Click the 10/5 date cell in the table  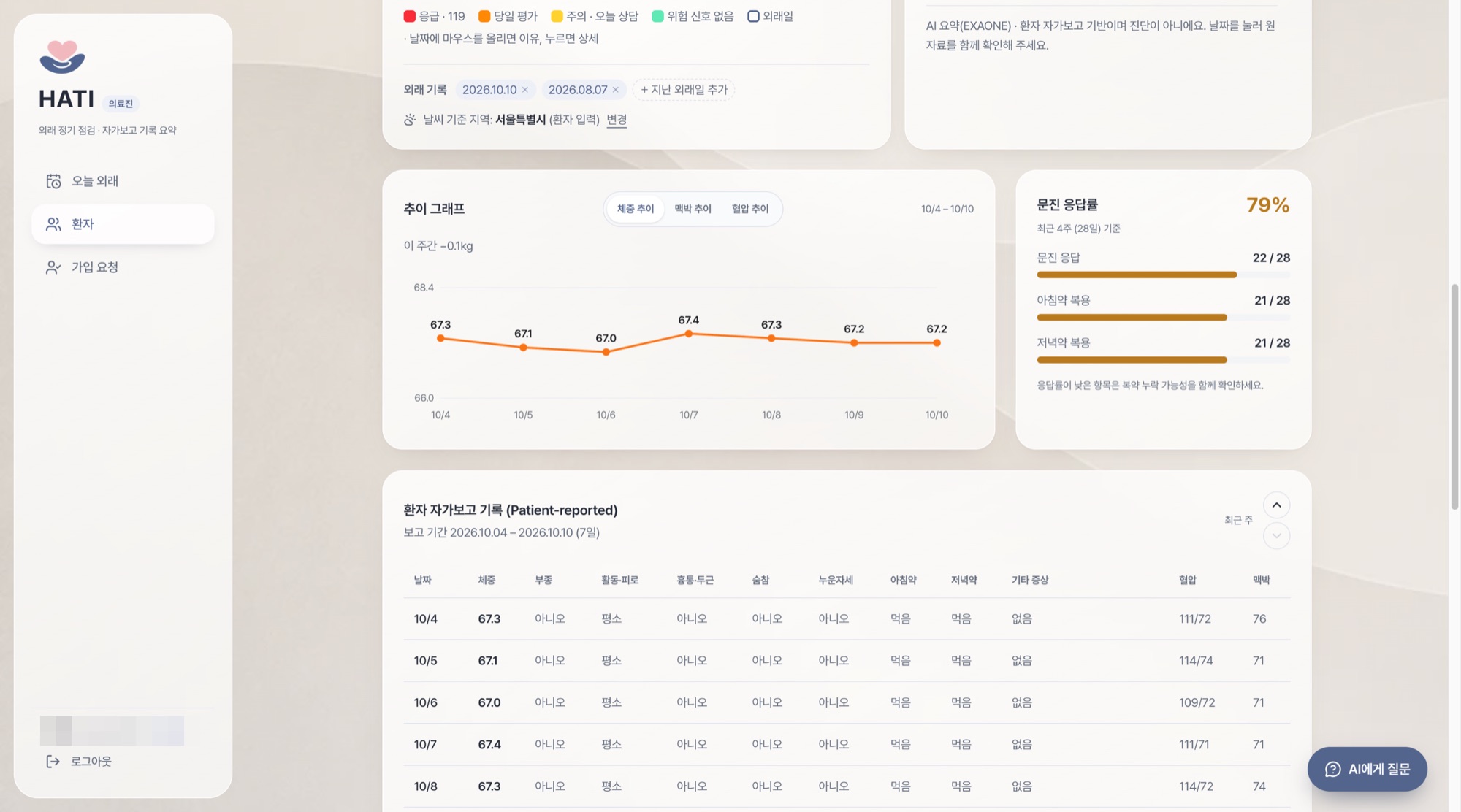426,661
